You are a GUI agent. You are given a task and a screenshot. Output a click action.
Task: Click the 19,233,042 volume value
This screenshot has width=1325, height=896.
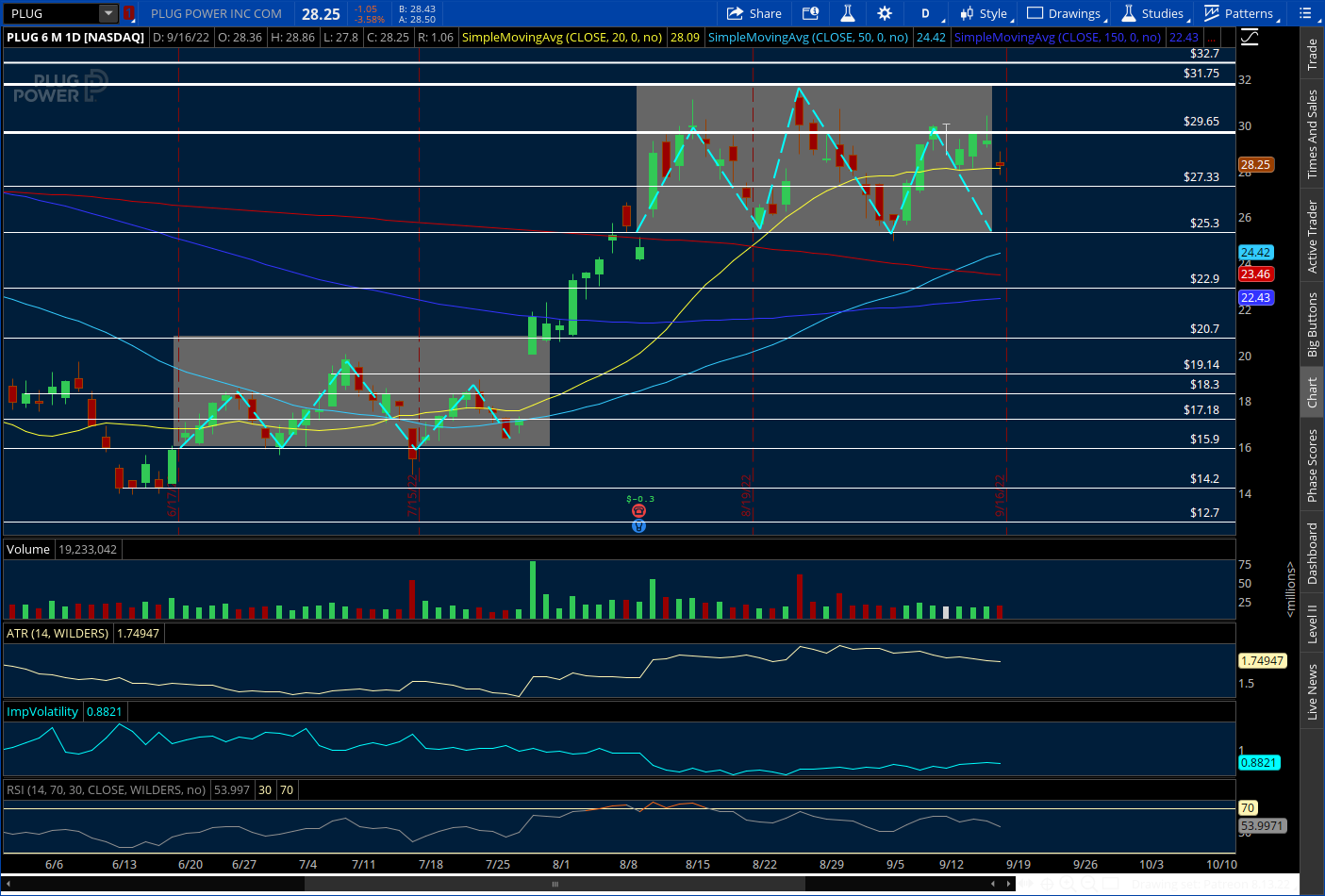coord(88,549)
